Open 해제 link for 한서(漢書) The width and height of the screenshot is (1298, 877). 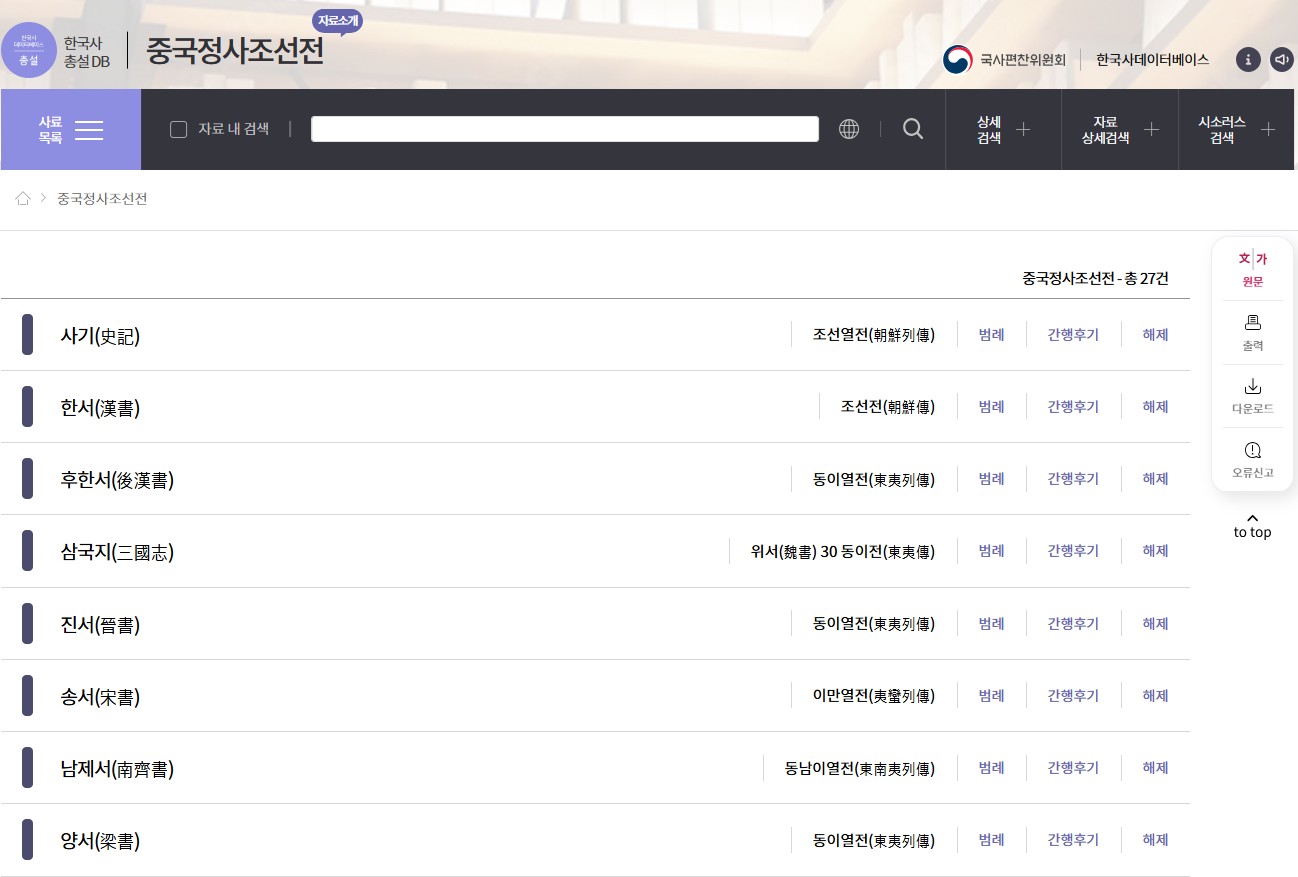tap(1155, 407)
